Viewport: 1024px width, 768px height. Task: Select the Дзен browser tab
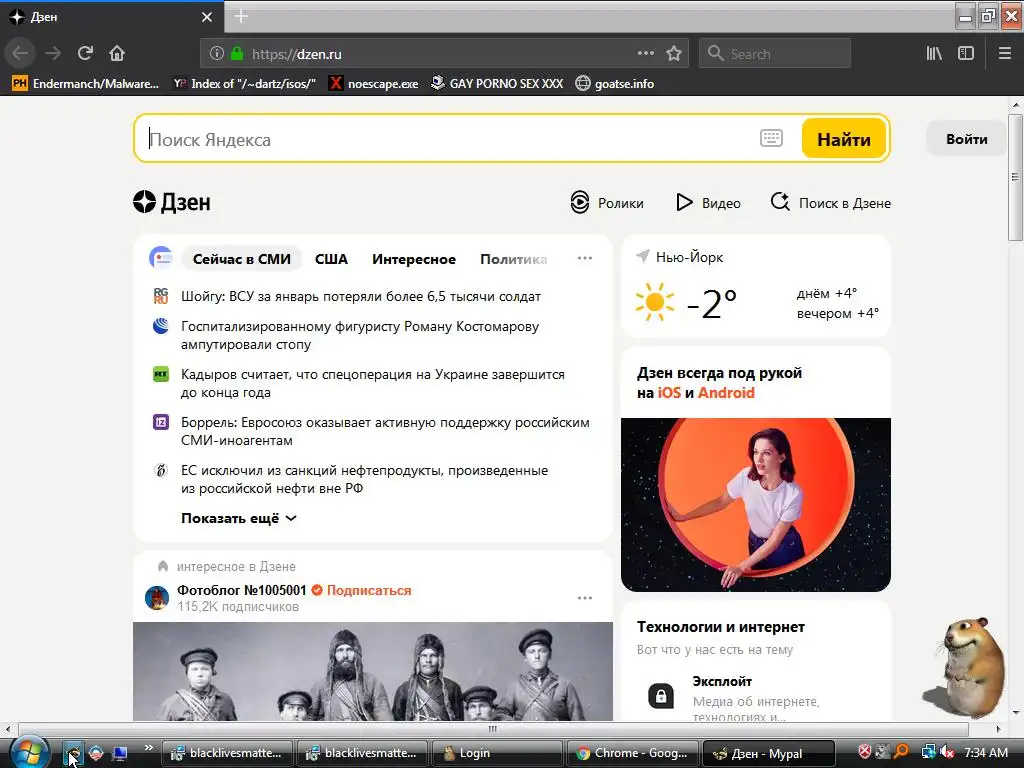click(111, 17)
